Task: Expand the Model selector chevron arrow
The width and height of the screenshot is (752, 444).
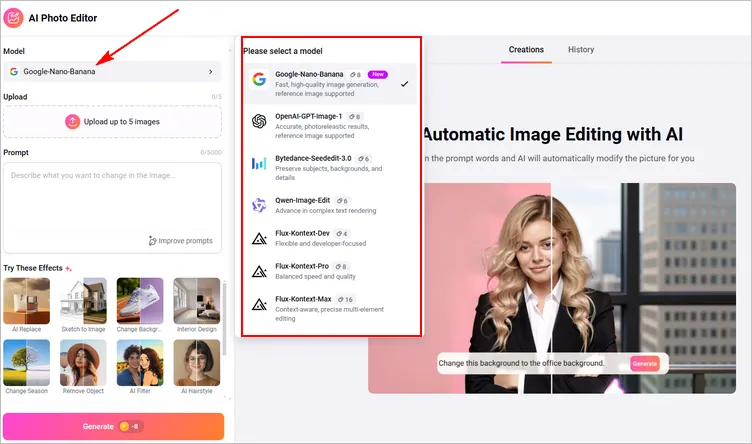Action: click(x=211, y=71)
